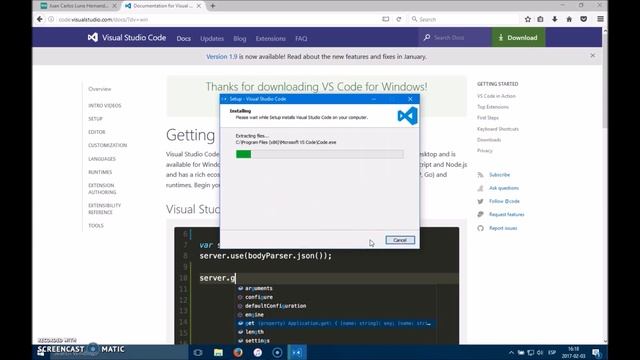Click the Twitter icon beside Follow @code
The width and height of the screenshot is (640, 360).
click(480, 201)
